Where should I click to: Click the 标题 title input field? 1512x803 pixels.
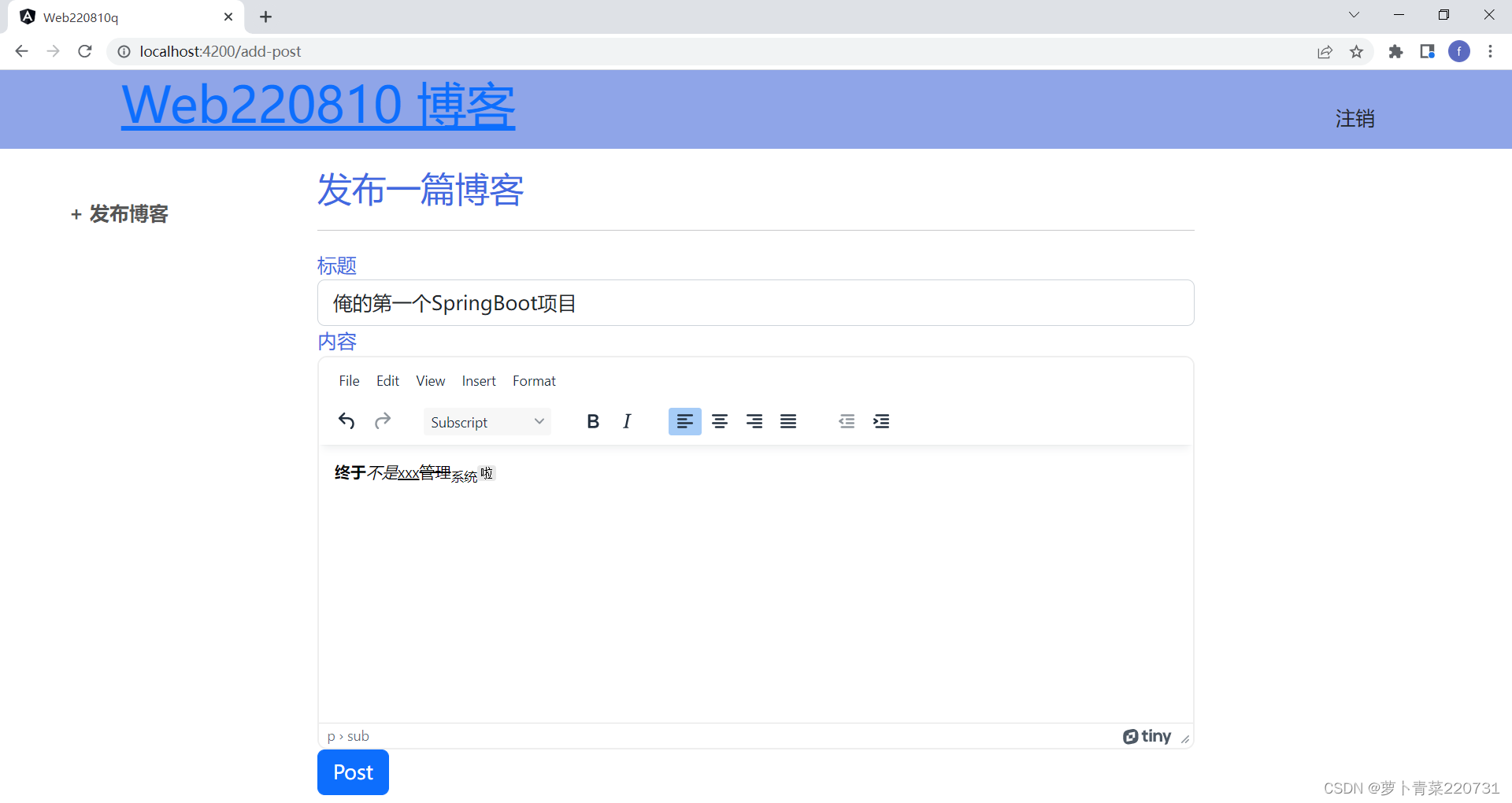pos(755,302)
